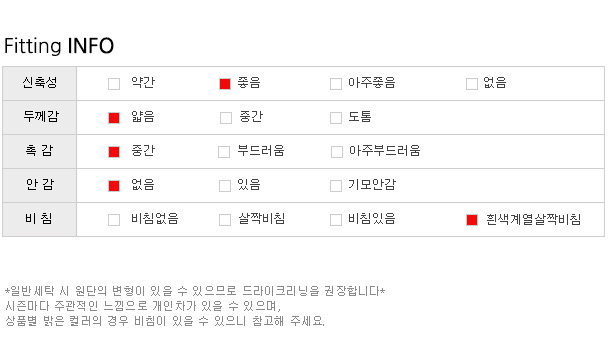Toggle the red 흰색계열살짝비침 checkbox
Screen dimensions: 608x361
[x=472, y=220]
